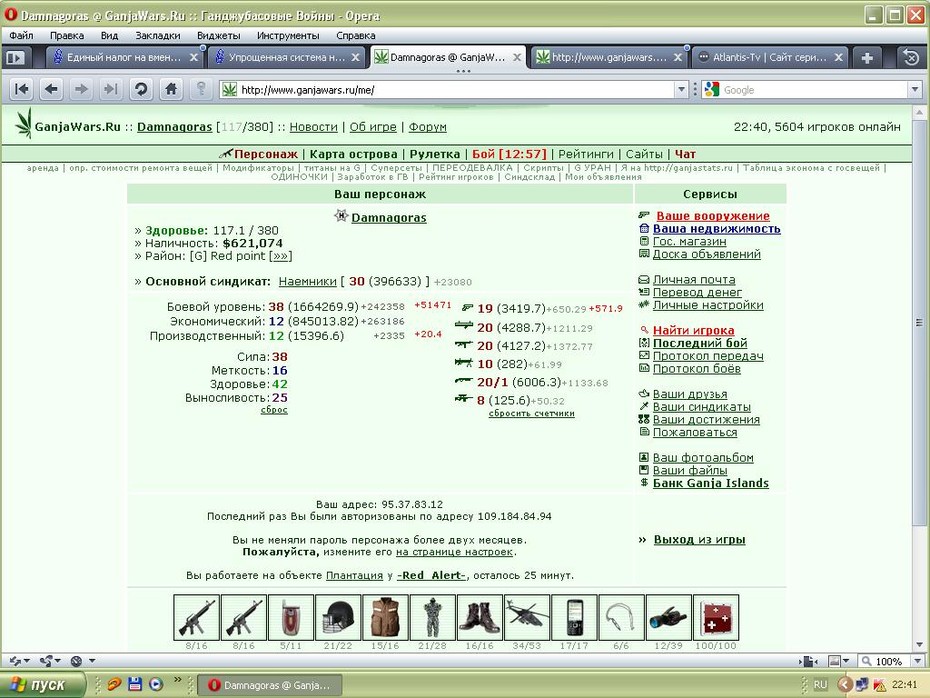Image resolution: width=930 pixels, height=698 pixels.
Task: Expand hidden quick launch icons chevron
Action: coord(177,680)
